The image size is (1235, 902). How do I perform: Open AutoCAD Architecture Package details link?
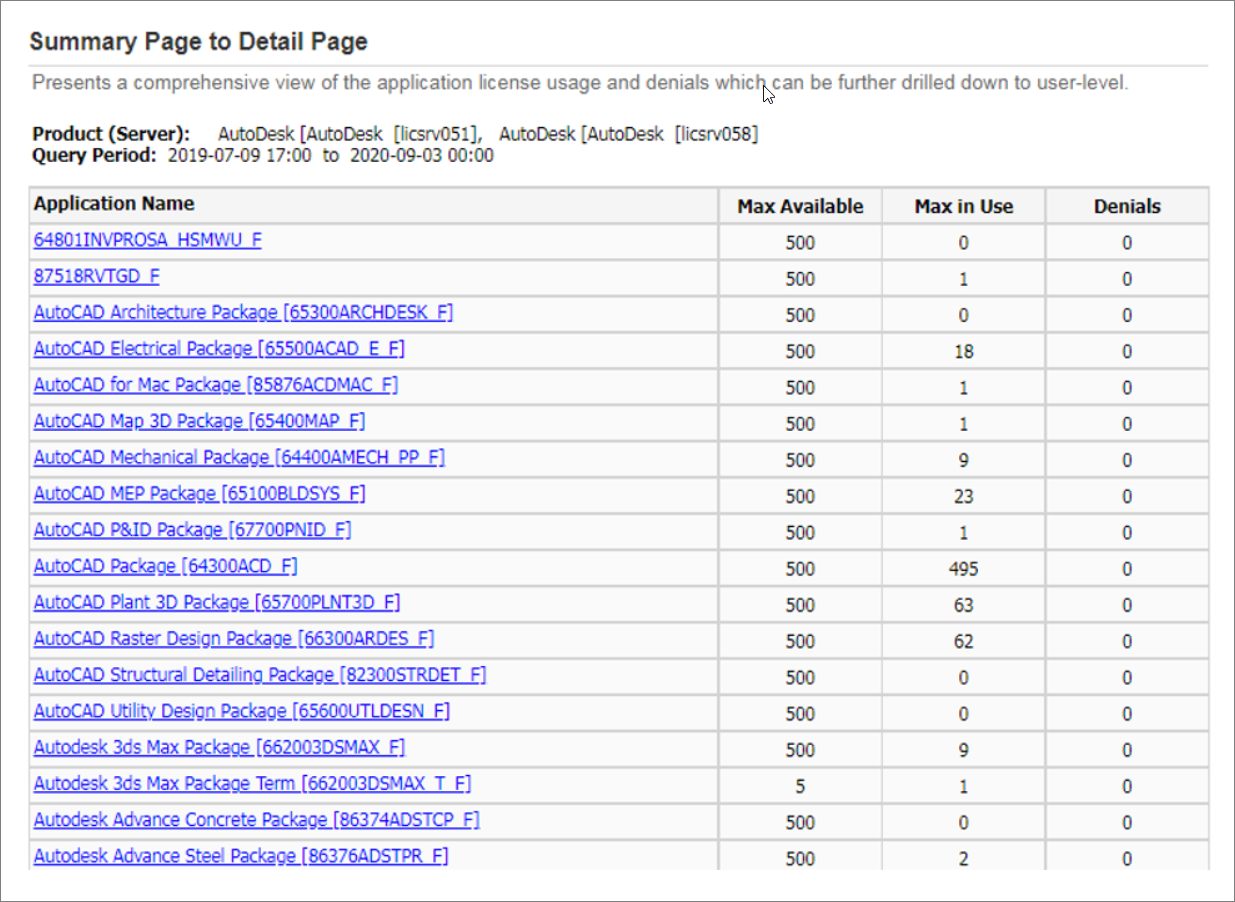tap(243, 313)
